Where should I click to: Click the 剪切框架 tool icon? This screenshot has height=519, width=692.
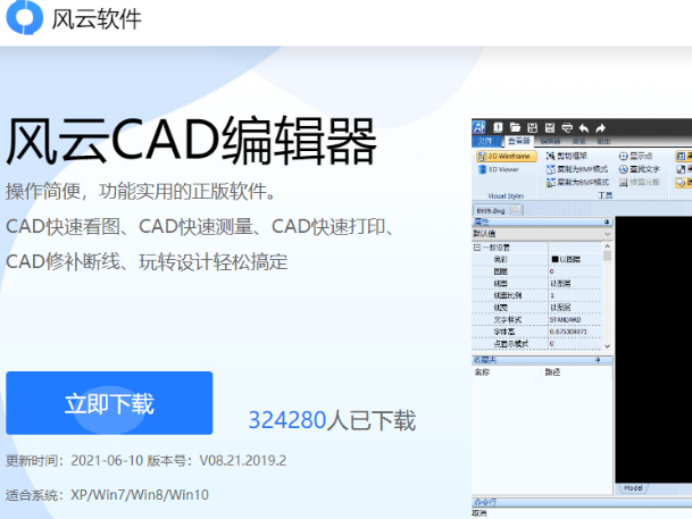550,156
